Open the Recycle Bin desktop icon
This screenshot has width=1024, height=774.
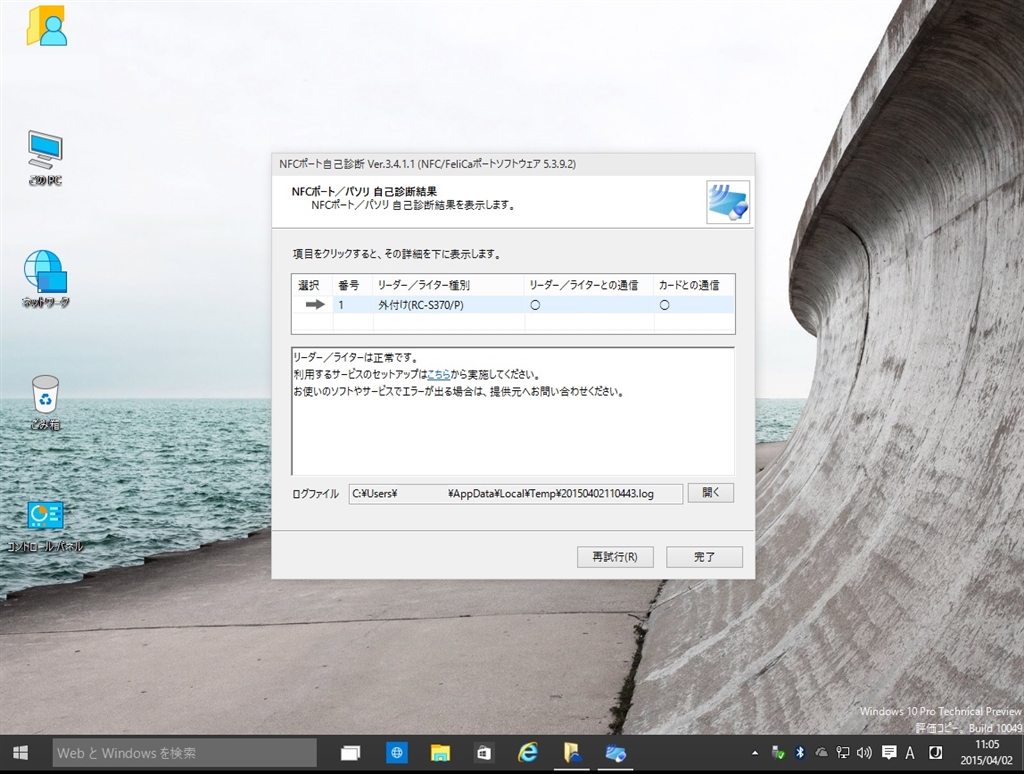click(x=45, y=395)
